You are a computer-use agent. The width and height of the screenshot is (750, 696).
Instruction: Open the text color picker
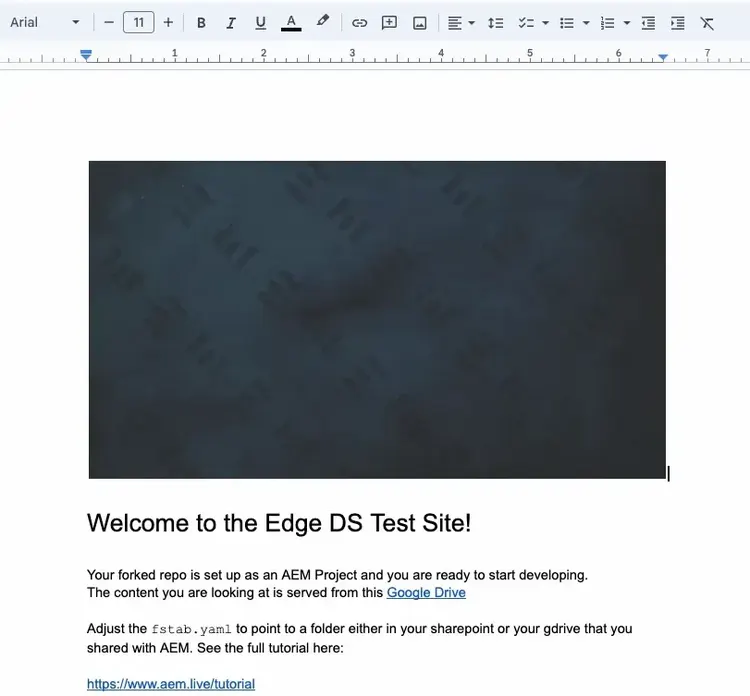tap(291, 22)
